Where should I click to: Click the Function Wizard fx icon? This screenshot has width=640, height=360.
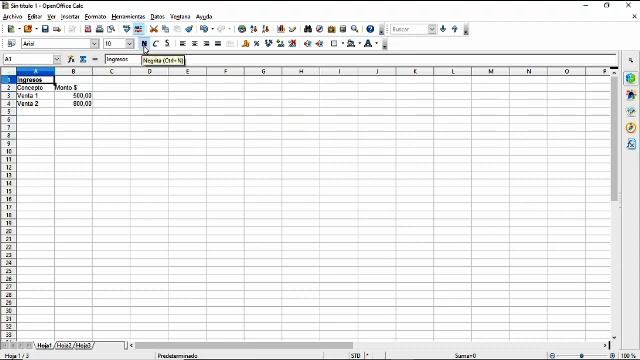tap(71, 59)
